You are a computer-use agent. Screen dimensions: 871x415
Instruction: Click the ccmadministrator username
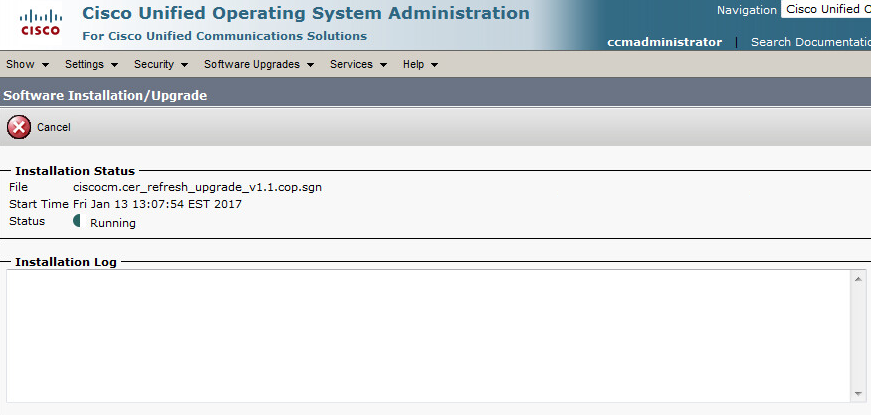pos(664,42)
